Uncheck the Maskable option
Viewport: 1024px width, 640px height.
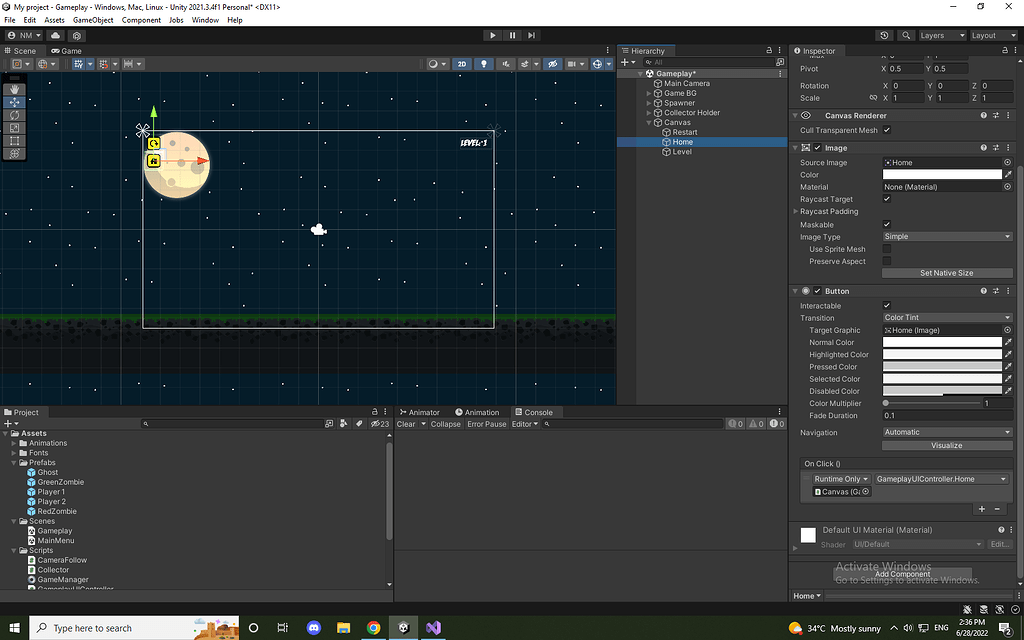(x=885, y=224)
